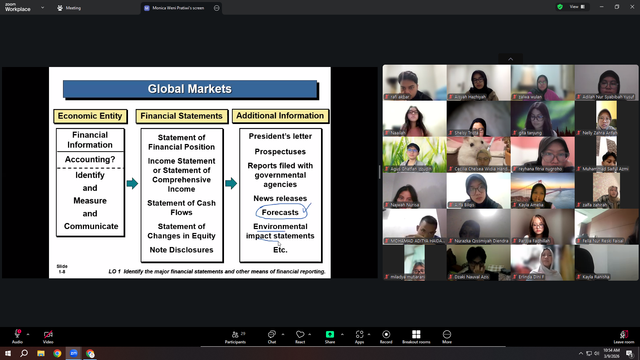
Task: Click the green security shield icon
Action: 560,7
